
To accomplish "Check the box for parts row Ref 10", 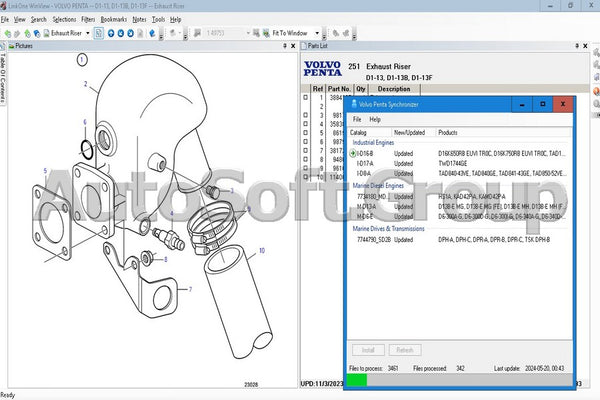I will click(305, 177).
